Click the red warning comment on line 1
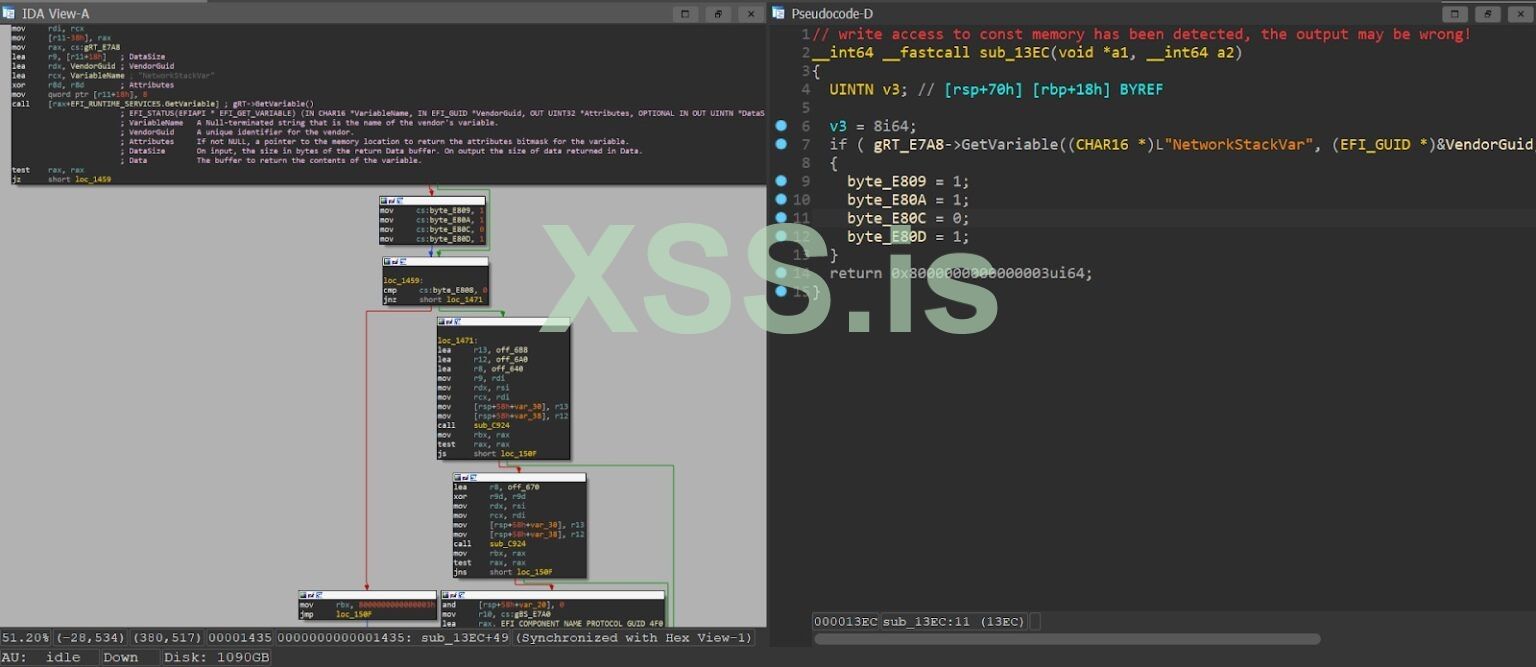Screen dimensions: 1536x667 tap(1142, 34)
